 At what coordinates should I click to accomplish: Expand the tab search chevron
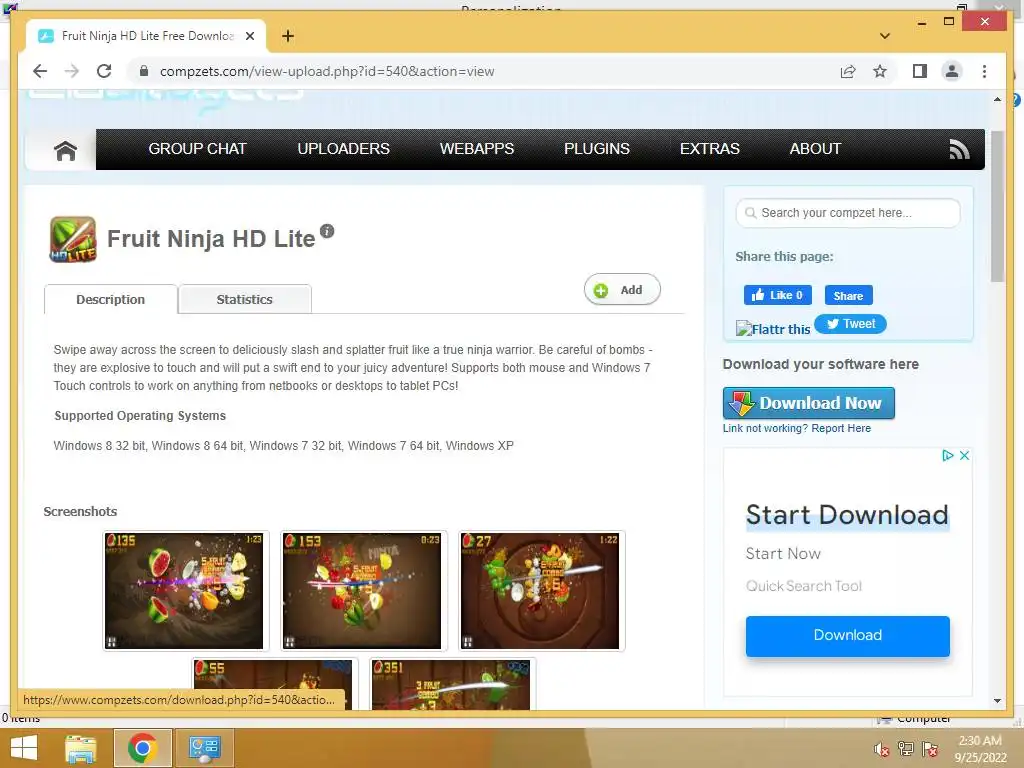click(x=885, y=36)
